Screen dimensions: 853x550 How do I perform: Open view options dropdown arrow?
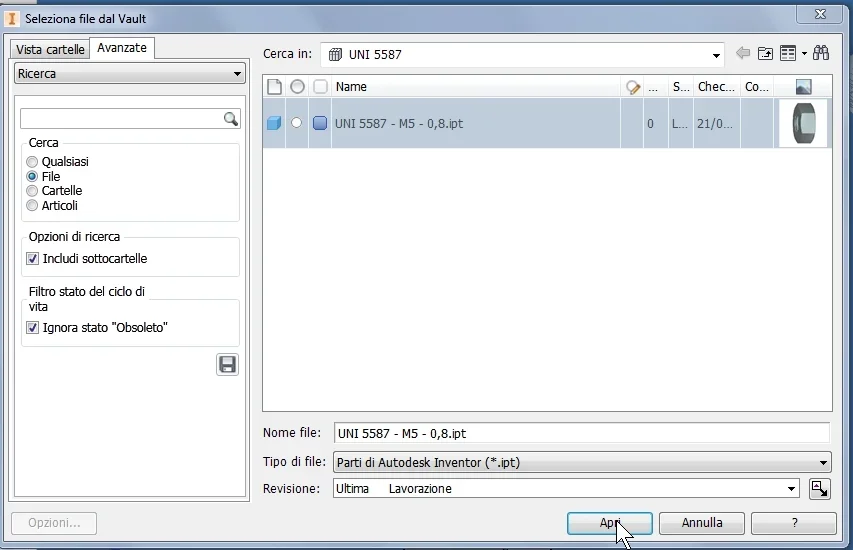click(x=804, y=53)
